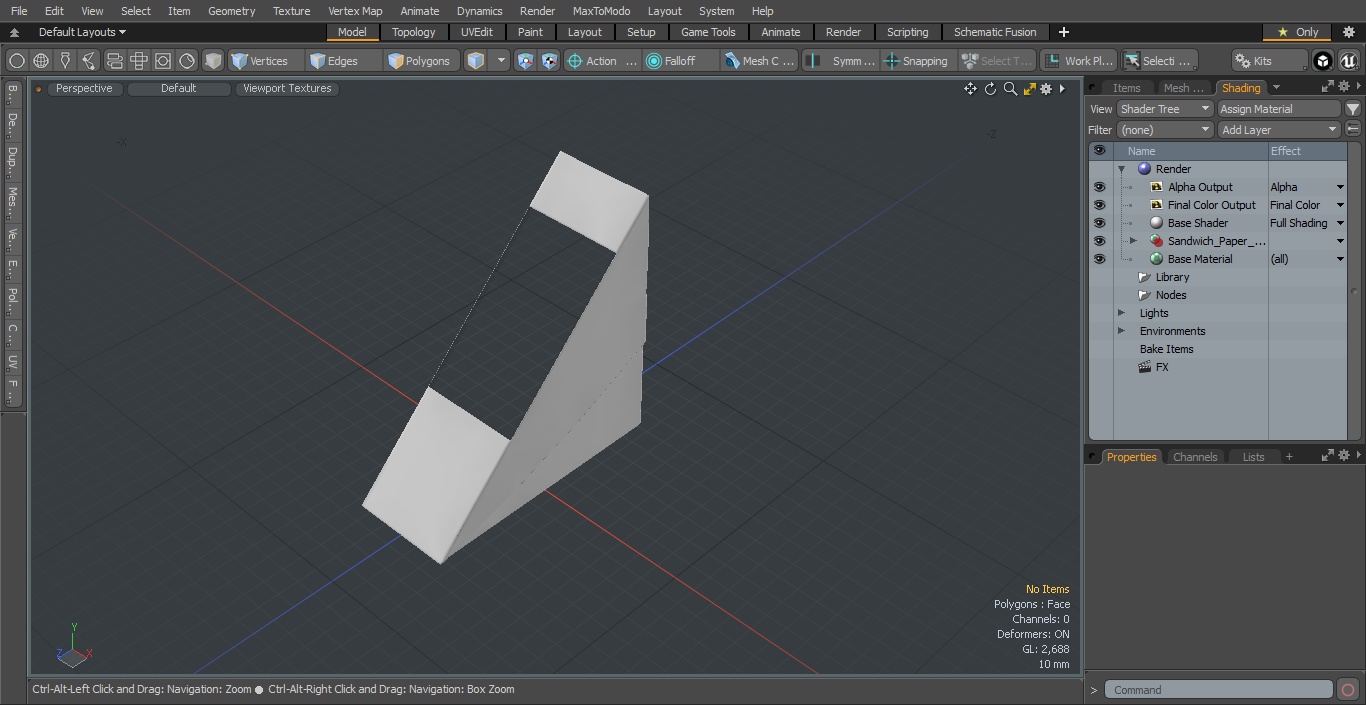This screenshot has height=705, width=1366.
Task: Click the capsule shape toolbar icon
Action: [115, 61]
